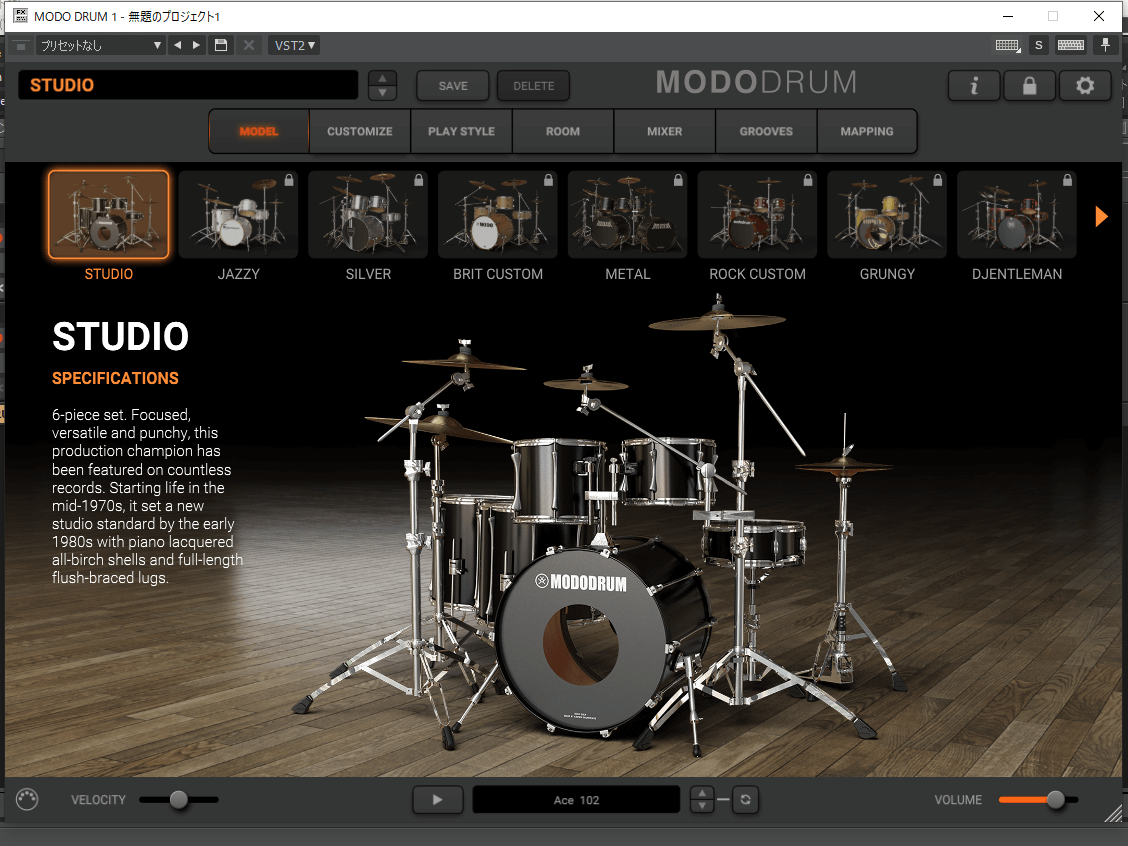The height and width of the screenshot is (846, 1128).
Task: Click the pin icon in host toolbar
Action: coord(1106,45)
